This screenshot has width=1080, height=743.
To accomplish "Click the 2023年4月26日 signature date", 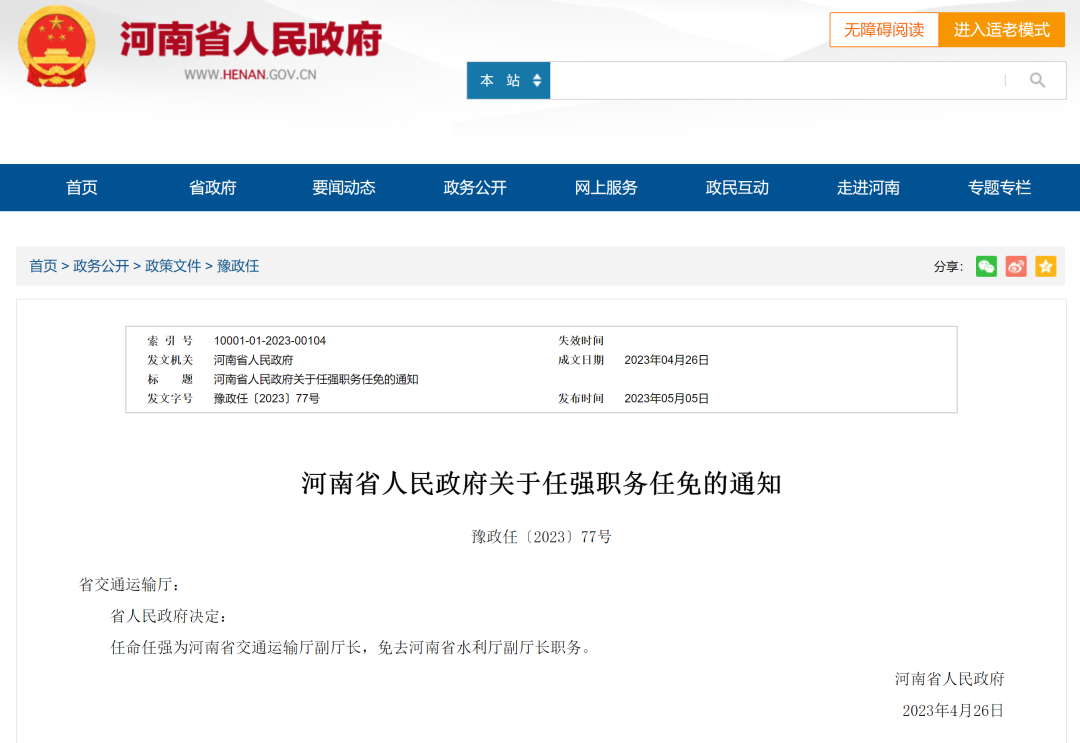I will pos(953,711).
